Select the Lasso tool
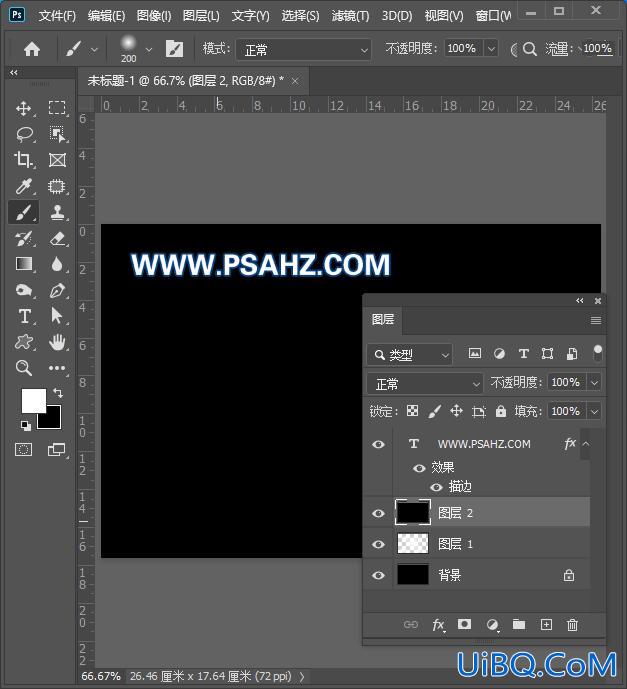The height and width of the screenshot is (689, 627). click(24, 134)
